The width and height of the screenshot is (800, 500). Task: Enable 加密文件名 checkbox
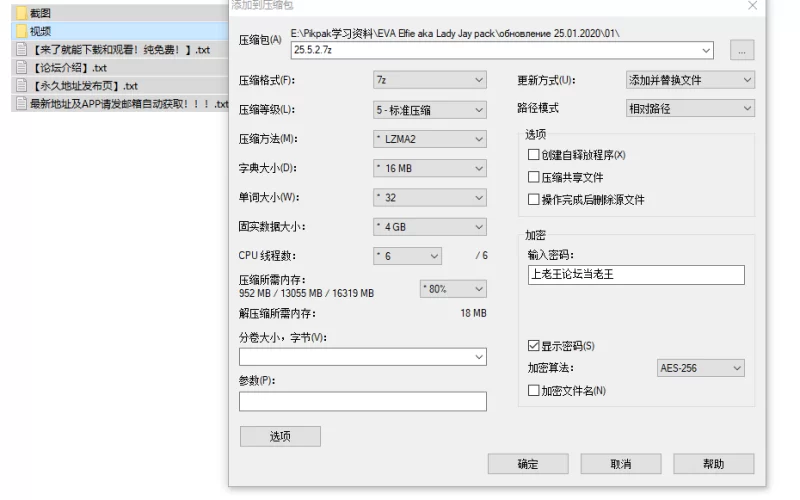[x=534, y=390]
